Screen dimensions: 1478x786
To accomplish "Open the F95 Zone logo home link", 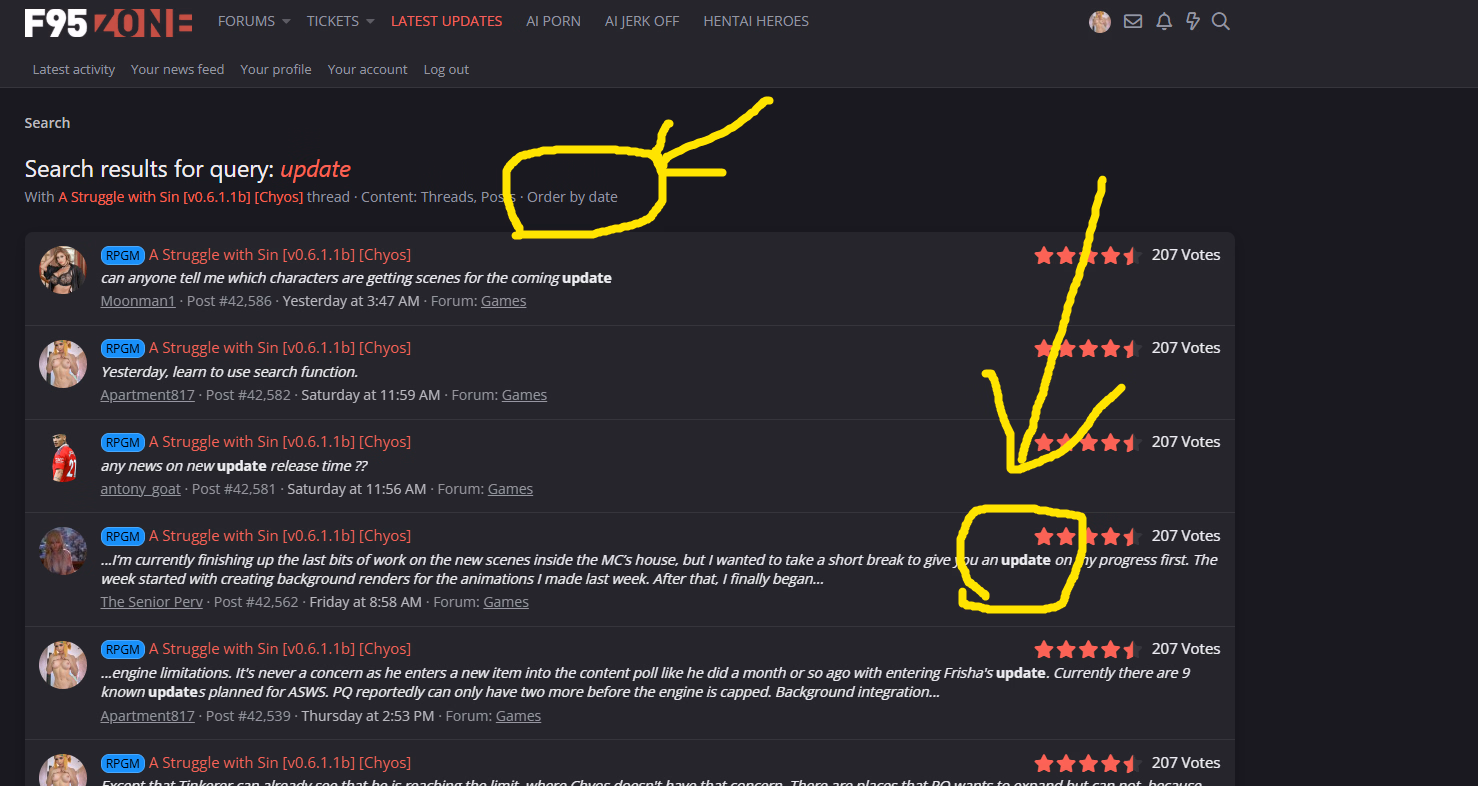I will [x=108, y=21].
